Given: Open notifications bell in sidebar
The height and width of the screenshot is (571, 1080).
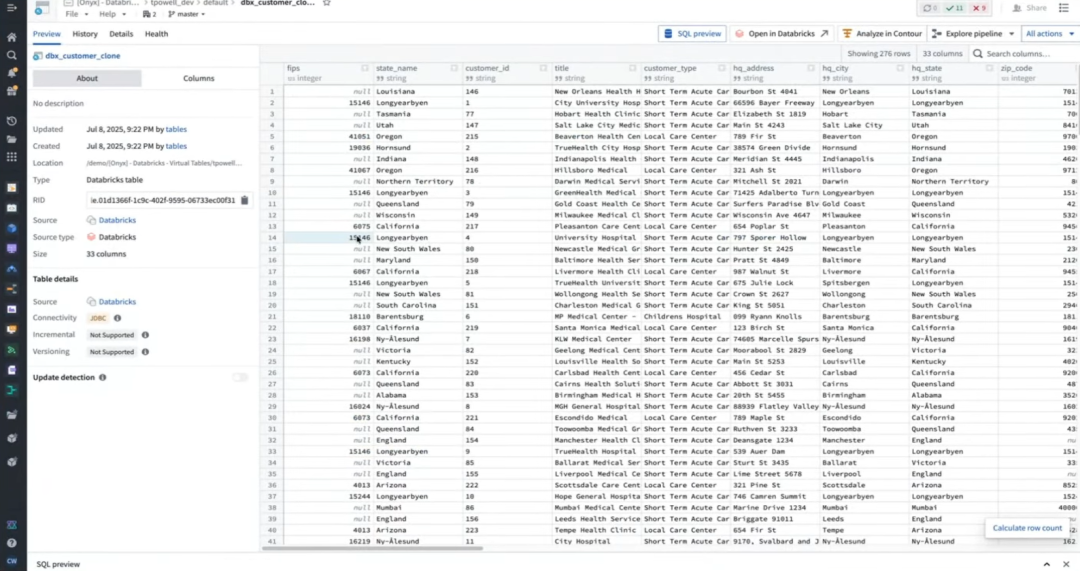Looking at the screenshot, I should click(x=12, y=73).
